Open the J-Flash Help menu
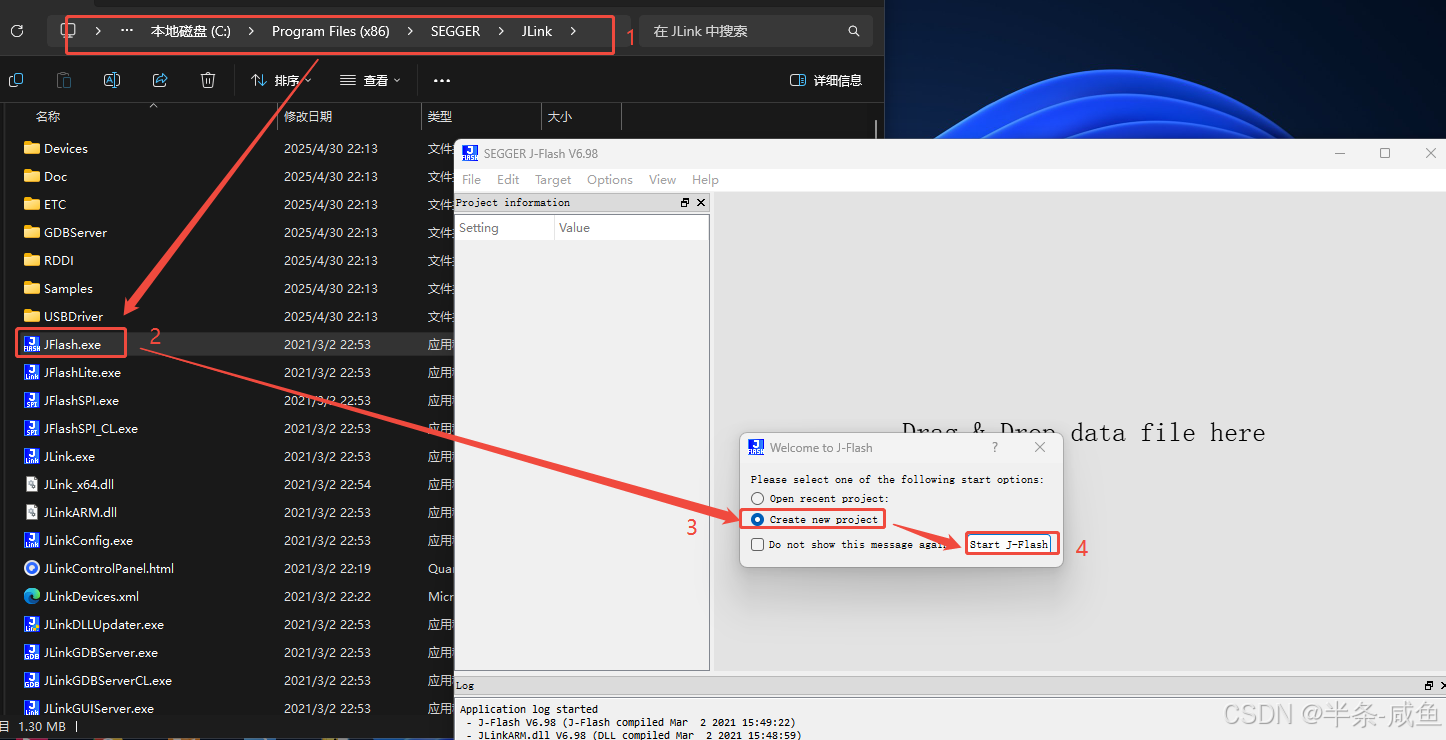 click(705, 179)
